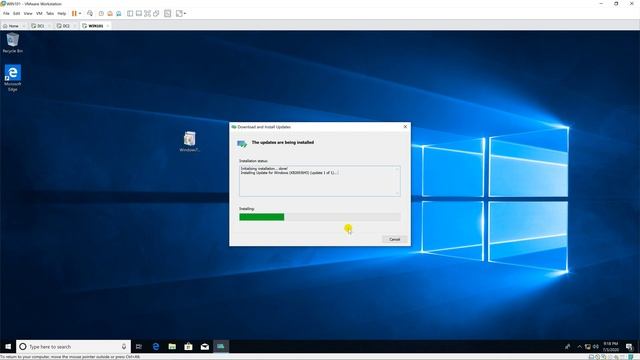Take a snapshot using the clock icon
640x360 pixels.
pos(101,13)
